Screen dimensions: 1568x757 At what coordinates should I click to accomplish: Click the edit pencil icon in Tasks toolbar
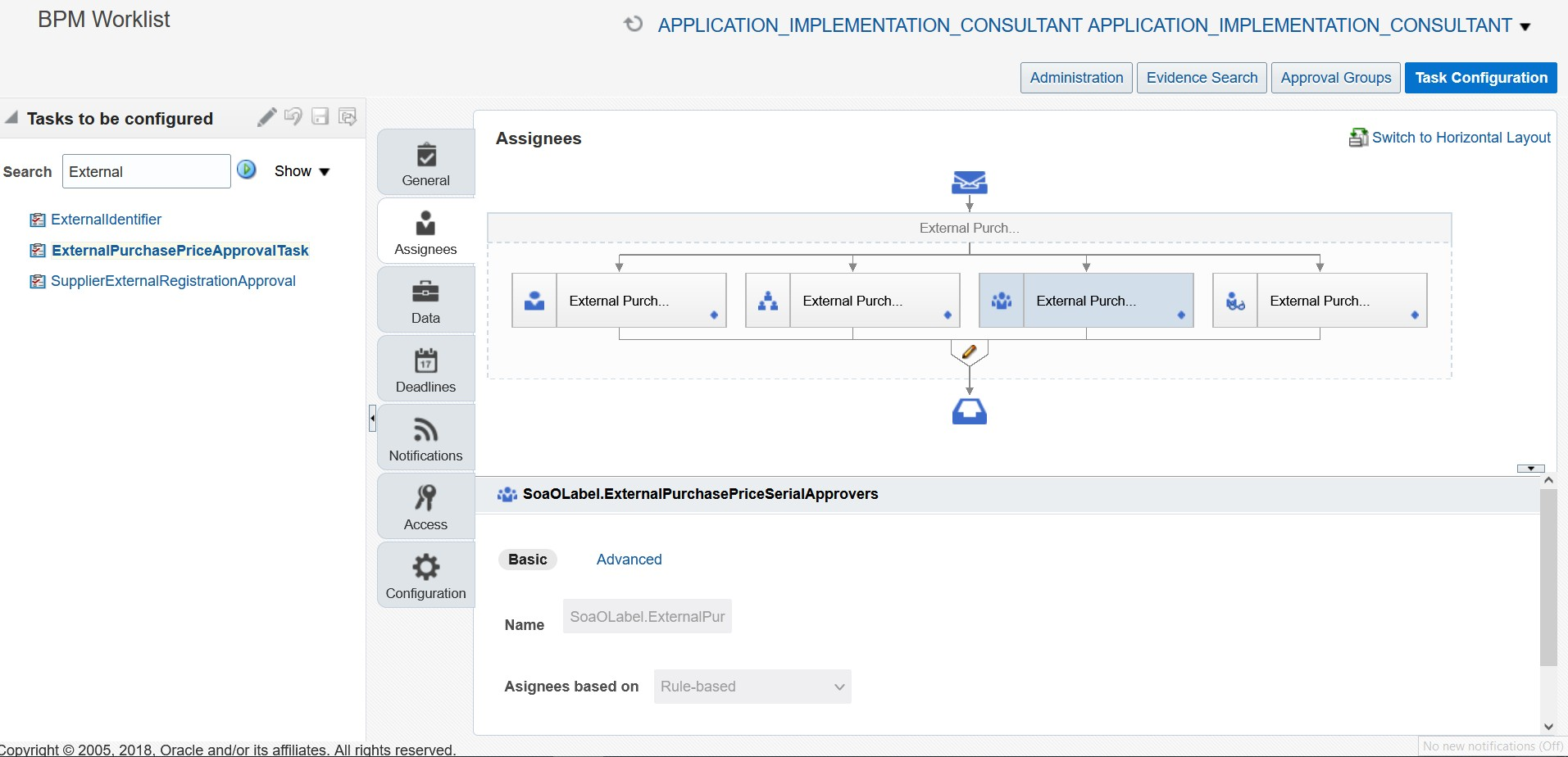pyautogui.click(x=266, y=118)
